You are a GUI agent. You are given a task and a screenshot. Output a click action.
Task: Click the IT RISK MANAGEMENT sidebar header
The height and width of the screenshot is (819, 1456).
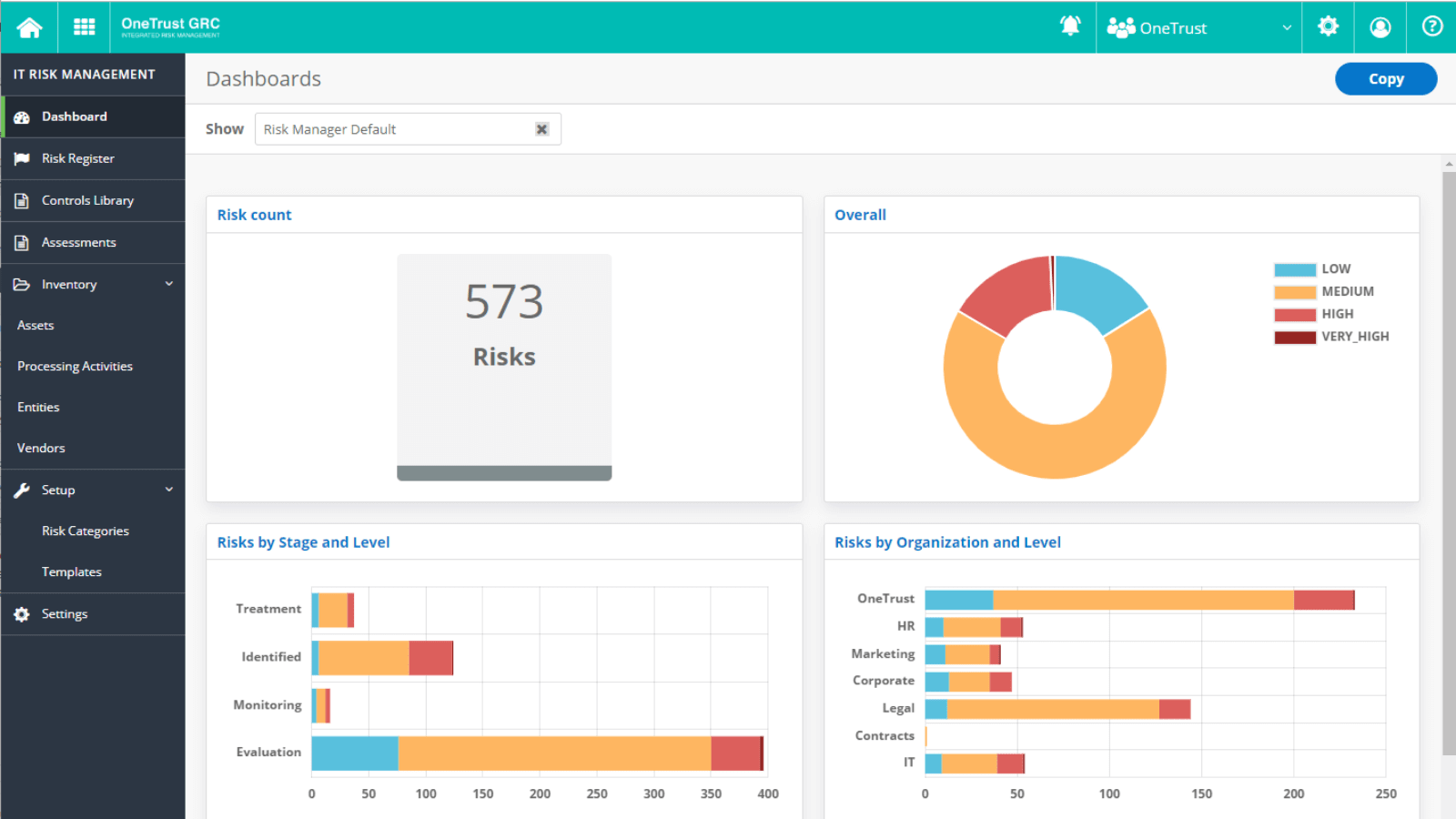click(85, 75)
